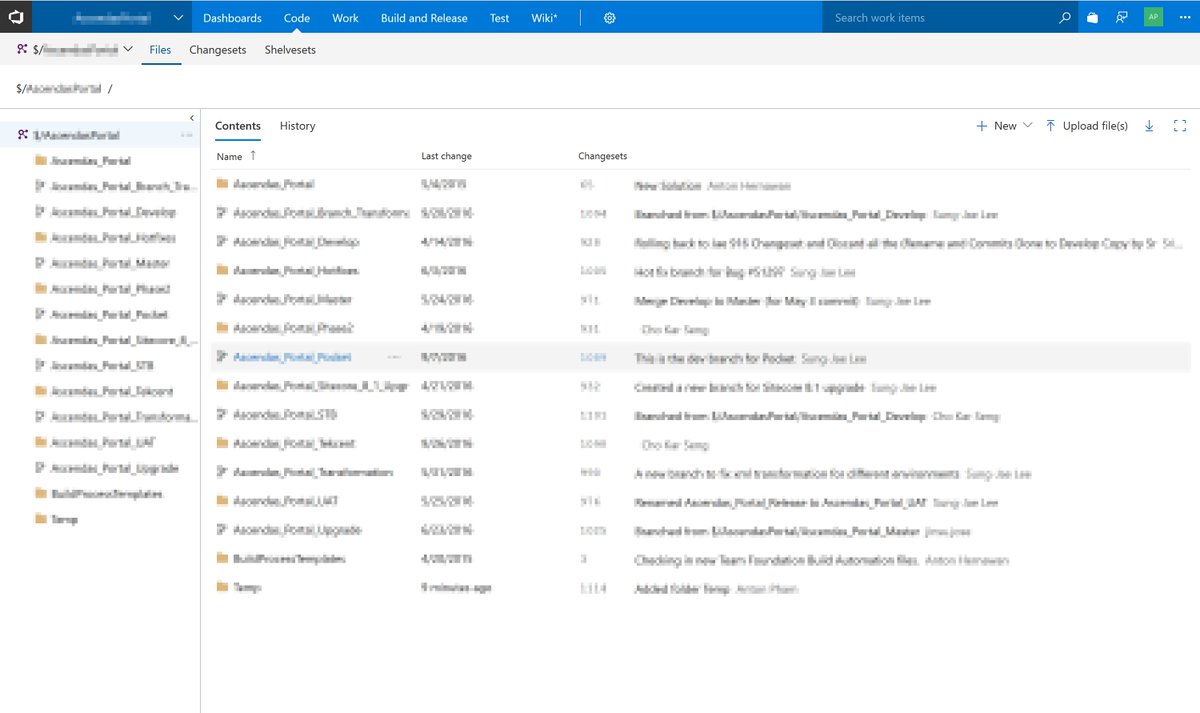Image resolution: width=1200 pixels, height=713 pixels.
Task: Open the feedback chat icon in the header
Action: point(1122,17)
